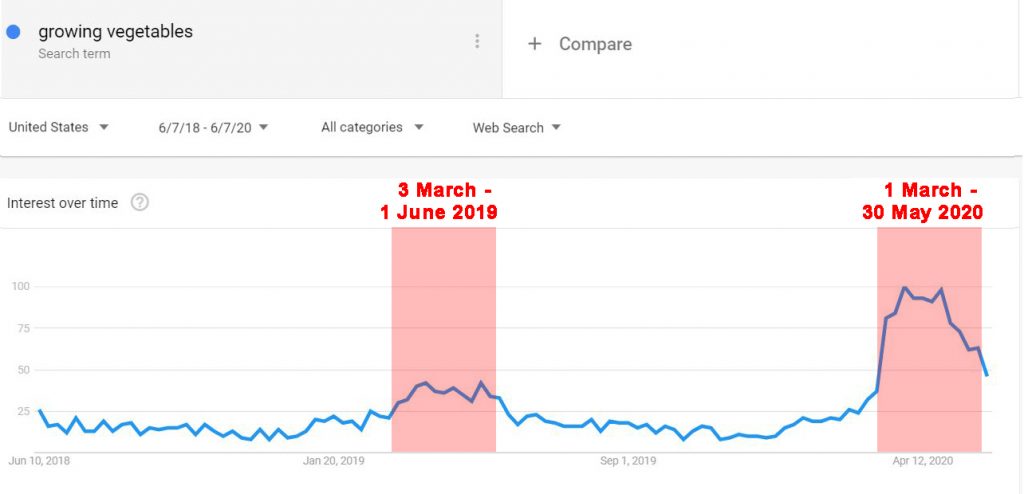Click the Jan 20, 2019 axis label

click(x=333, y=461)
